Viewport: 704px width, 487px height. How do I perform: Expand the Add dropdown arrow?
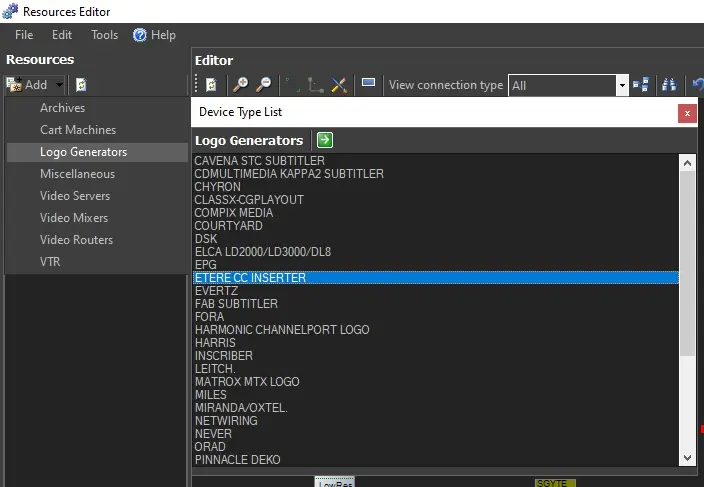60,85
